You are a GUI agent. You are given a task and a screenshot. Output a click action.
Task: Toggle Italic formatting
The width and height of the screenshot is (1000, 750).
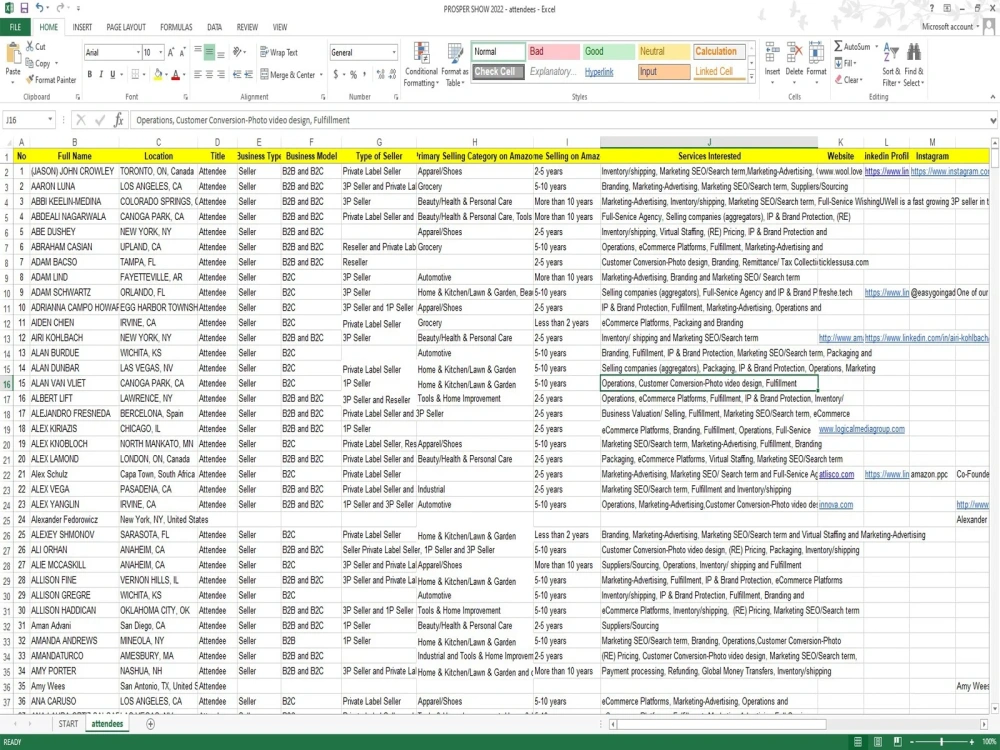(101, 75)
